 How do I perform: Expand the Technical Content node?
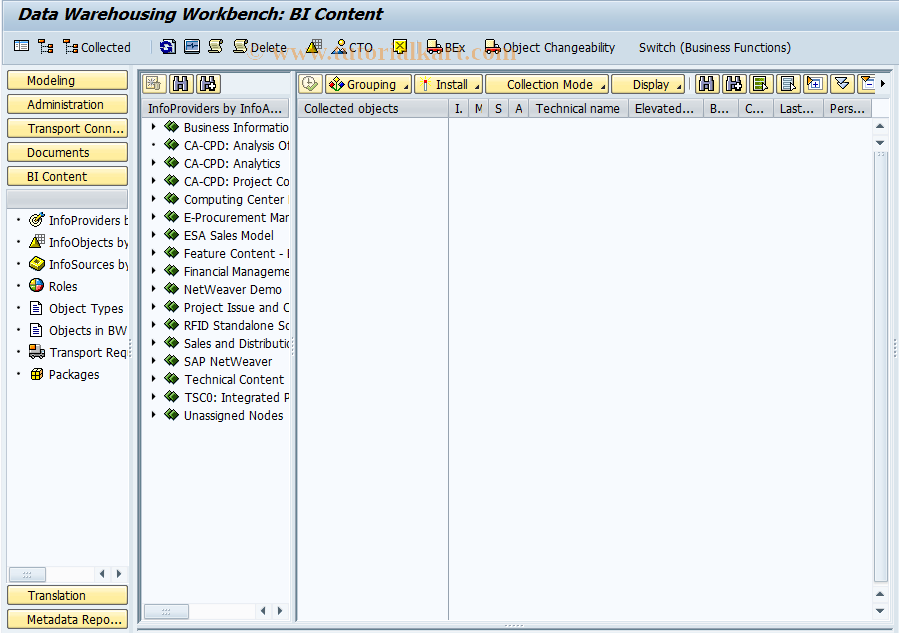pos(153,379)
